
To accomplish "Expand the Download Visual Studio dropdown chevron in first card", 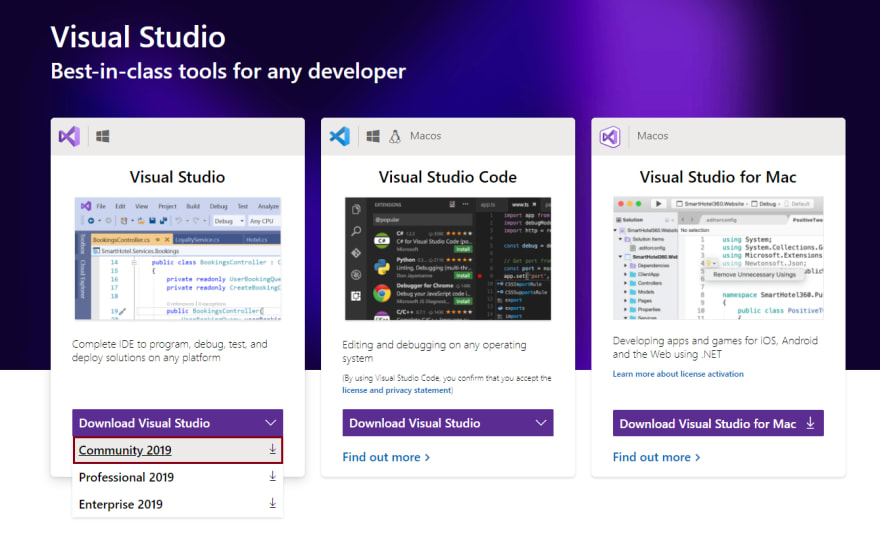I will (x=271, y=423).
